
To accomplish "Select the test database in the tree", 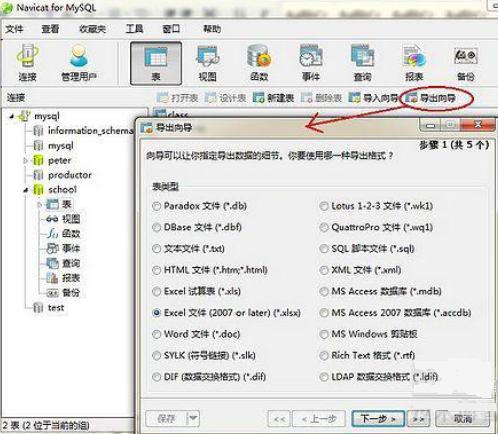I will pos(56,307).
